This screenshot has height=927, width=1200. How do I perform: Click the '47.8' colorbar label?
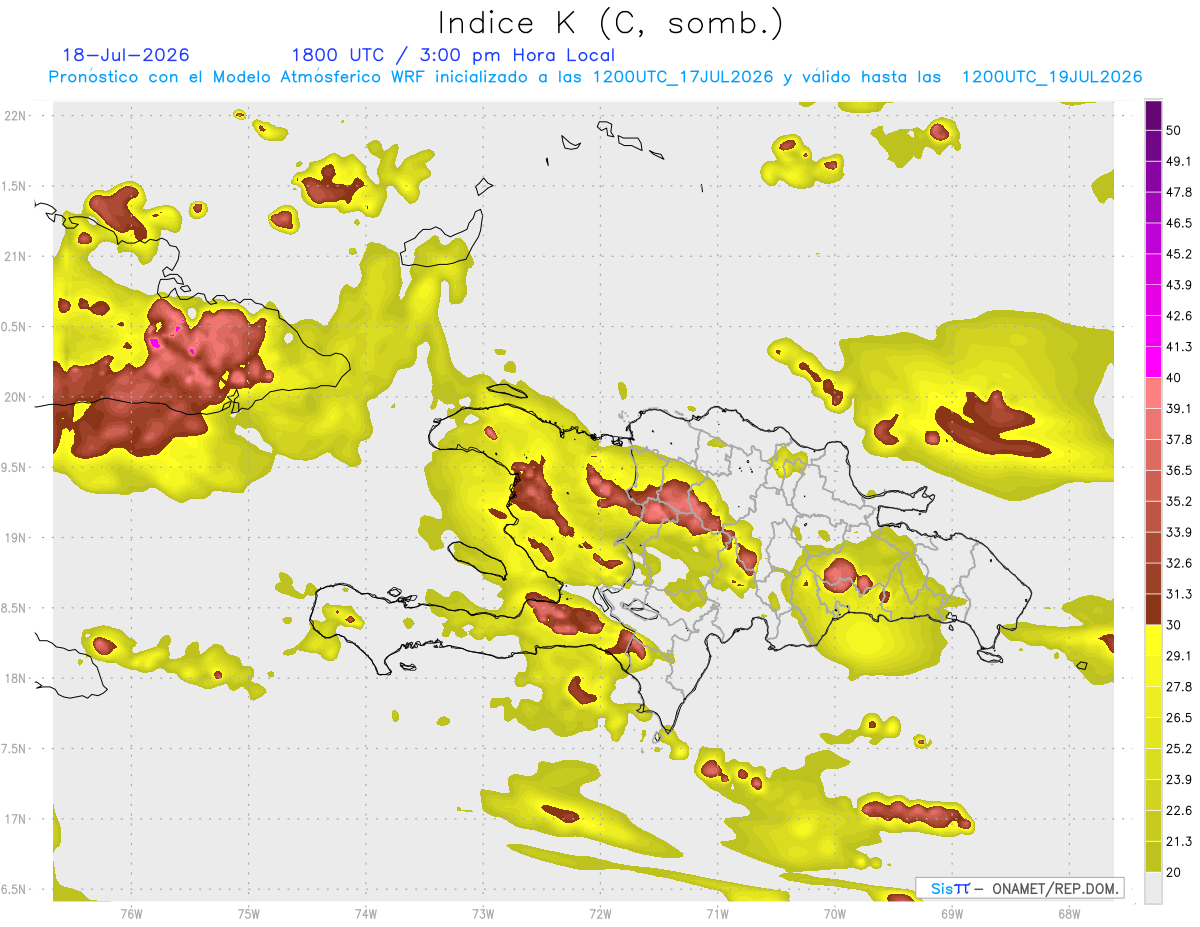pos(1179,193)
